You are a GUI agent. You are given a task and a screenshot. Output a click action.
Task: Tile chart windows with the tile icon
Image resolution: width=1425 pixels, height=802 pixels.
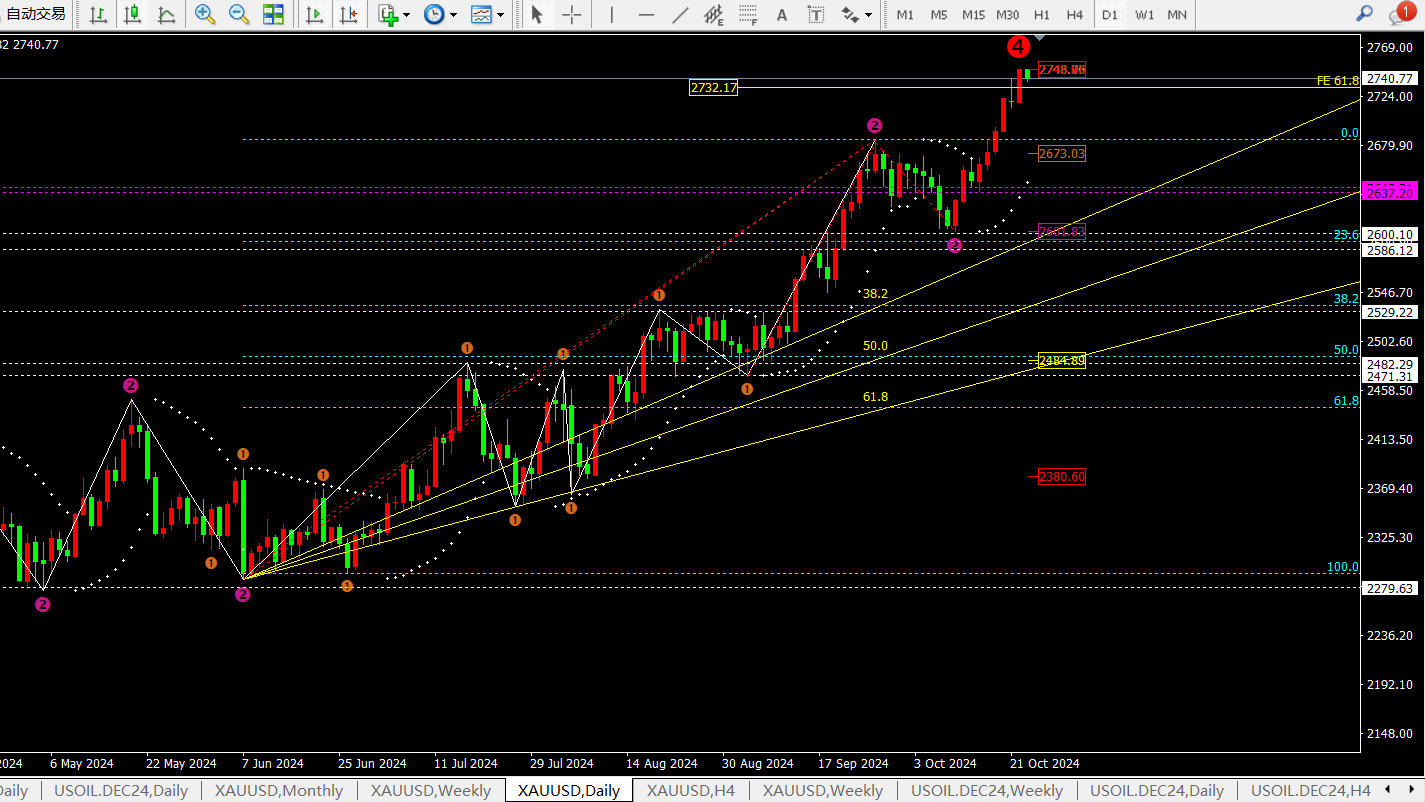(273, 14)
